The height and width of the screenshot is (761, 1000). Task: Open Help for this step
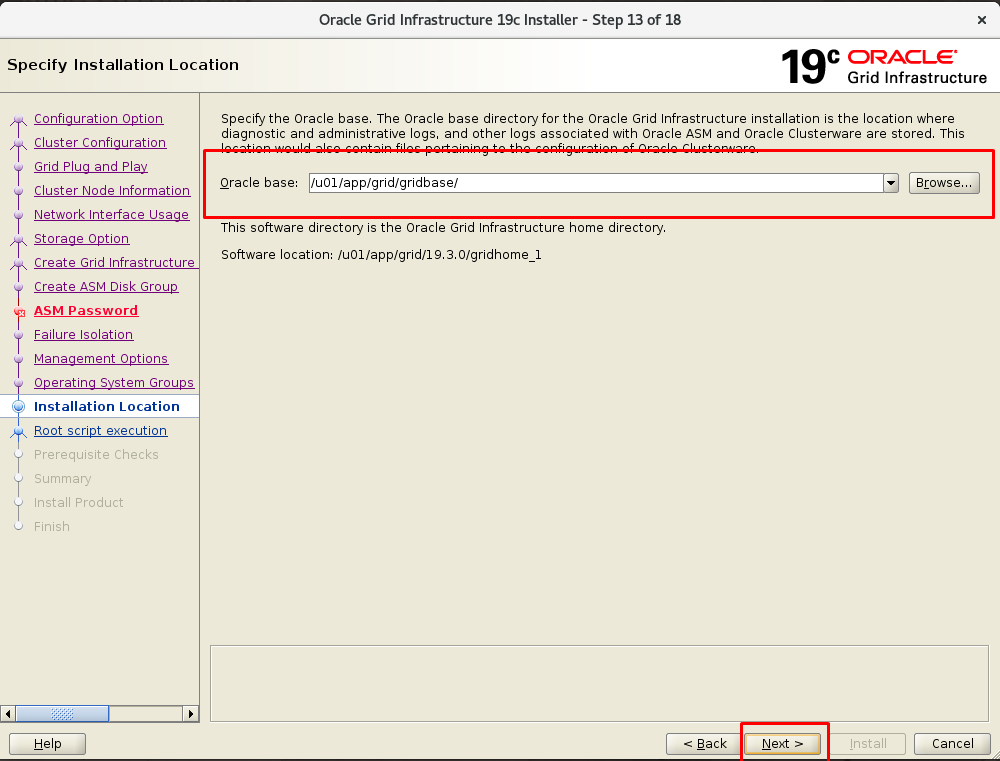47,744
